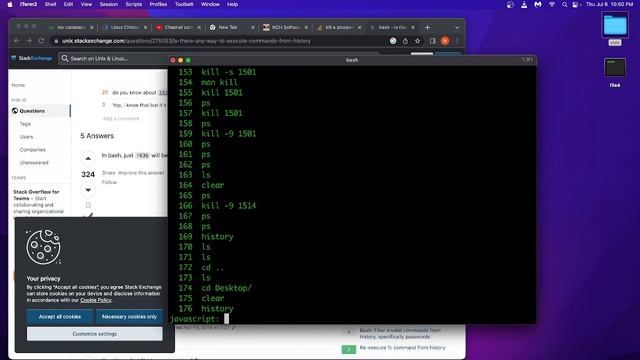Close the New Tab tab
The width and height of the screenshot is (640, 360).
(253, 27)
